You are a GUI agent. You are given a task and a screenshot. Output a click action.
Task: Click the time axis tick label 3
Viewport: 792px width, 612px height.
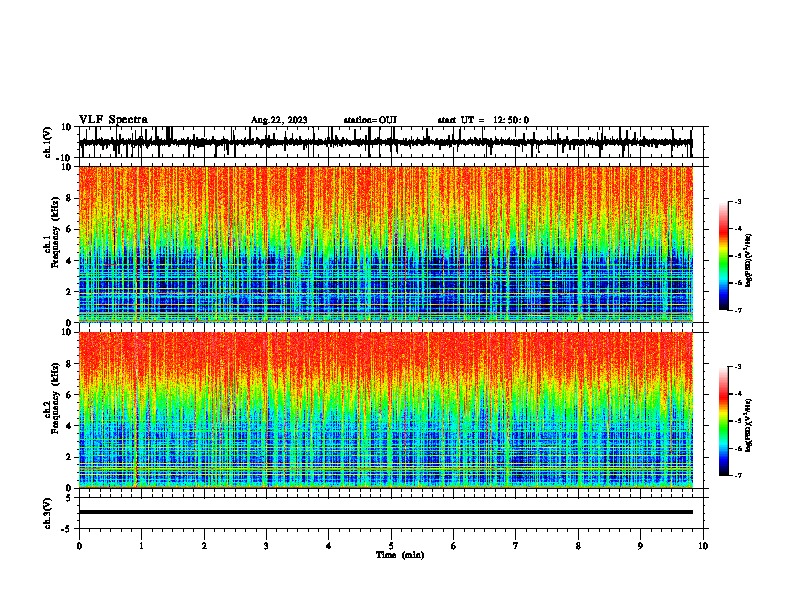(266, 546)
